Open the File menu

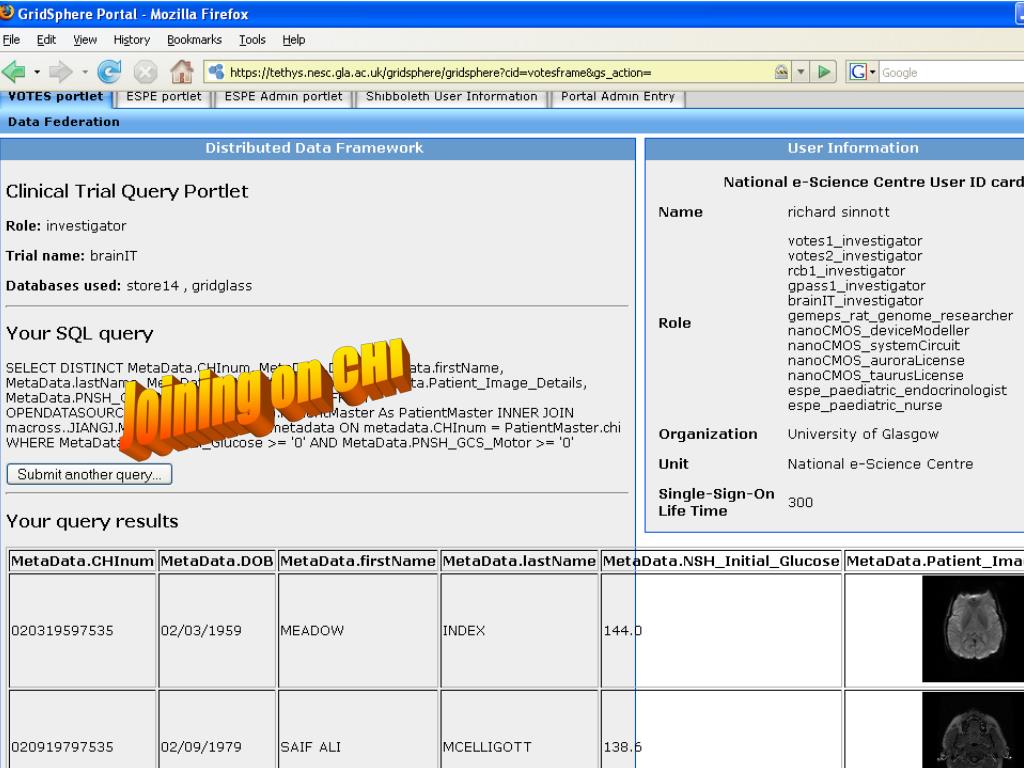(x=11, y=40)
